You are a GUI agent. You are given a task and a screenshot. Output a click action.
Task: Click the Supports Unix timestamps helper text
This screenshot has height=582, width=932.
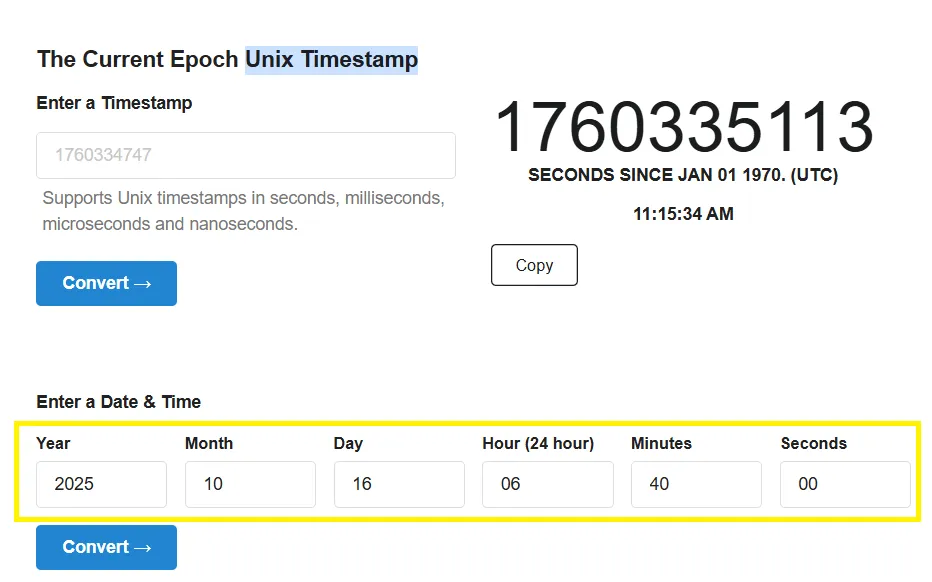click(x=243, y=211)
